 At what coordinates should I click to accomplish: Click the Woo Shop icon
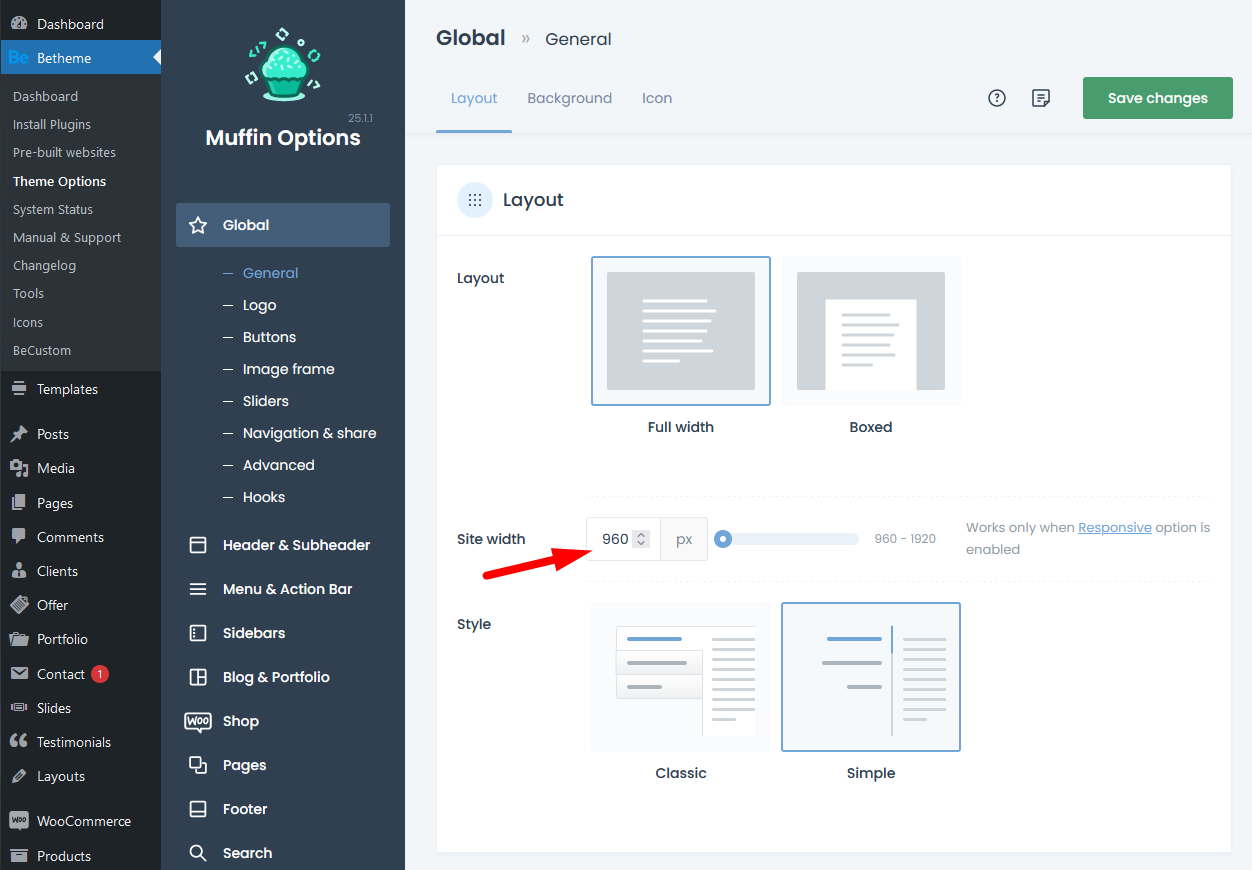point(198,721)
